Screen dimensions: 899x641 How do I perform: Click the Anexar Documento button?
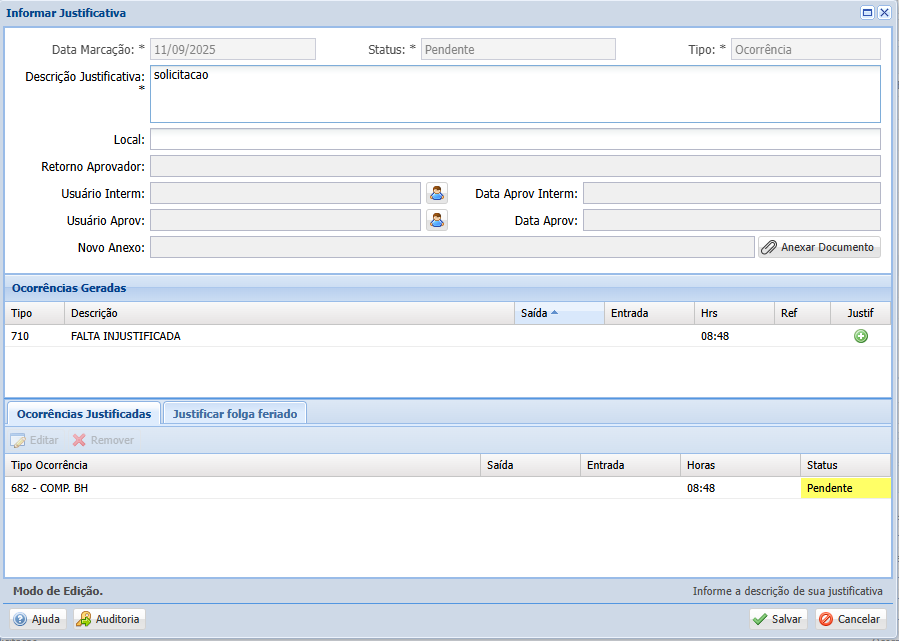[x=819, y=247]
